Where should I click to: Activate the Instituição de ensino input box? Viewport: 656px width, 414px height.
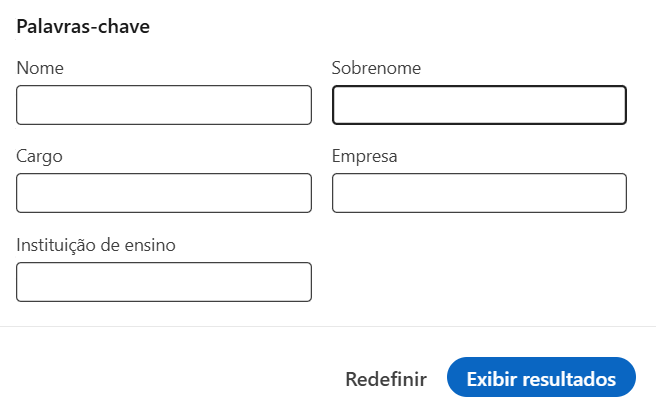pyautogui.click(x=164, y=282)
